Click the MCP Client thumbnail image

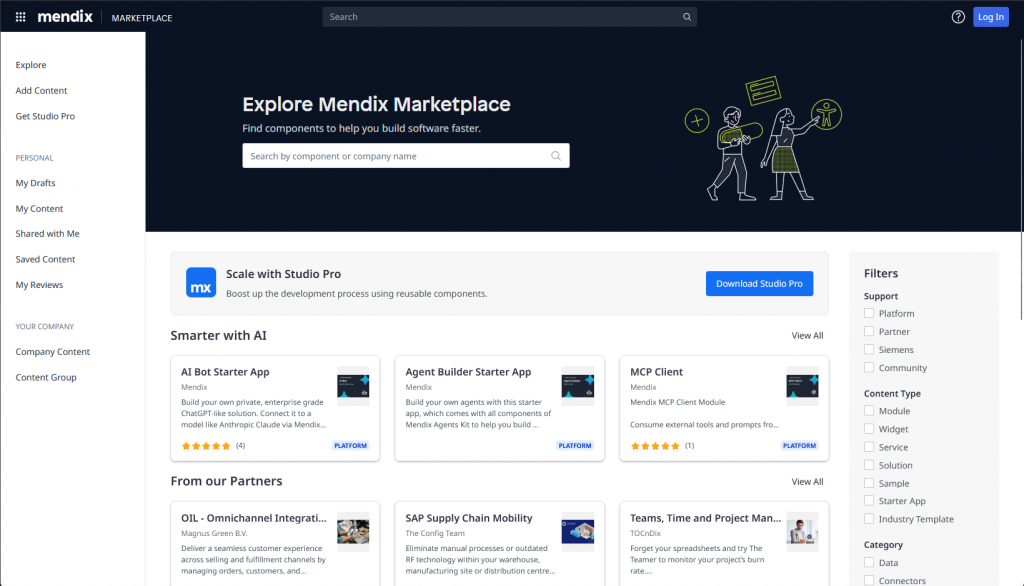[x=802, y=384]
